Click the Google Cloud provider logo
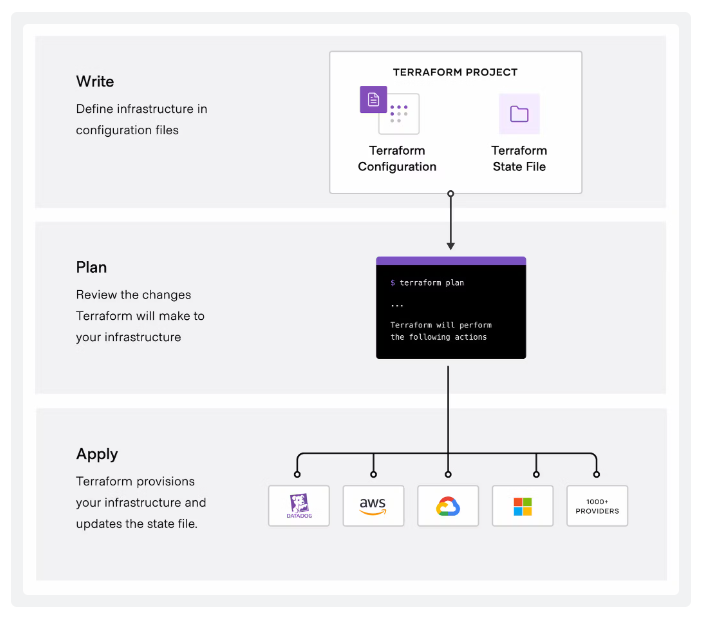Viewport: 705px width, 620px height. pyautogui.click(x=448, y=506)
